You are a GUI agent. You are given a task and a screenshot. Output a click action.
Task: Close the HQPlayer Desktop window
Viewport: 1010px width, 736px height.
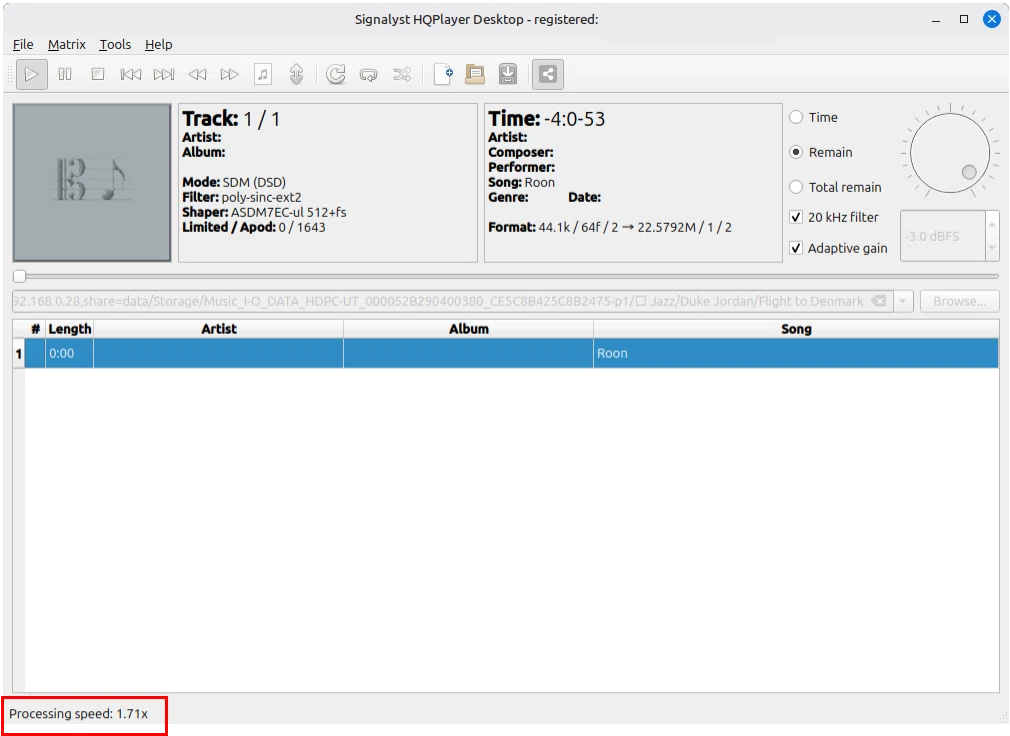click(992, 19)
